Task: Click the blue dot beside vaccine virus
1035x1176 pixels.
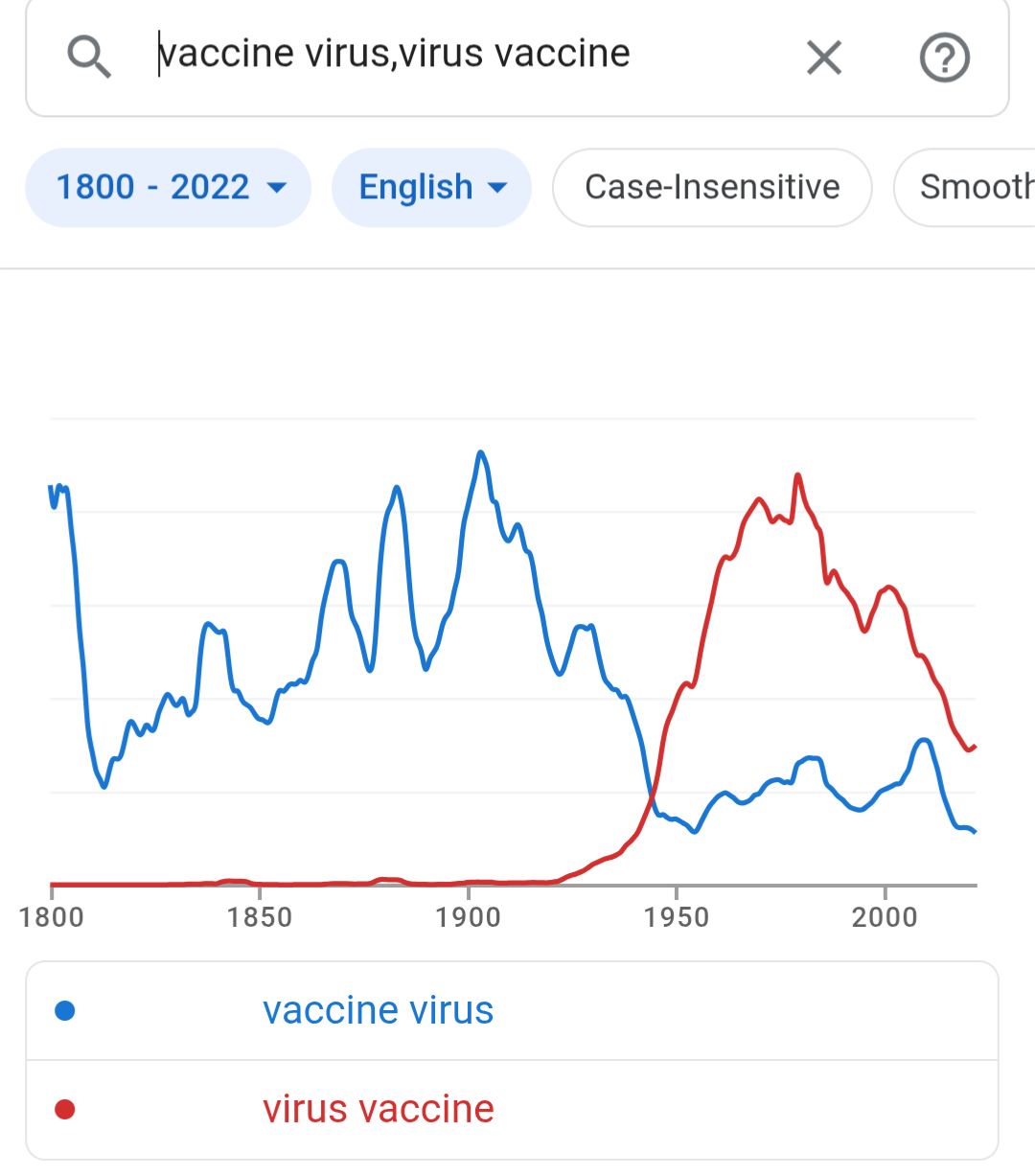Action: (x=65, y=1010)
